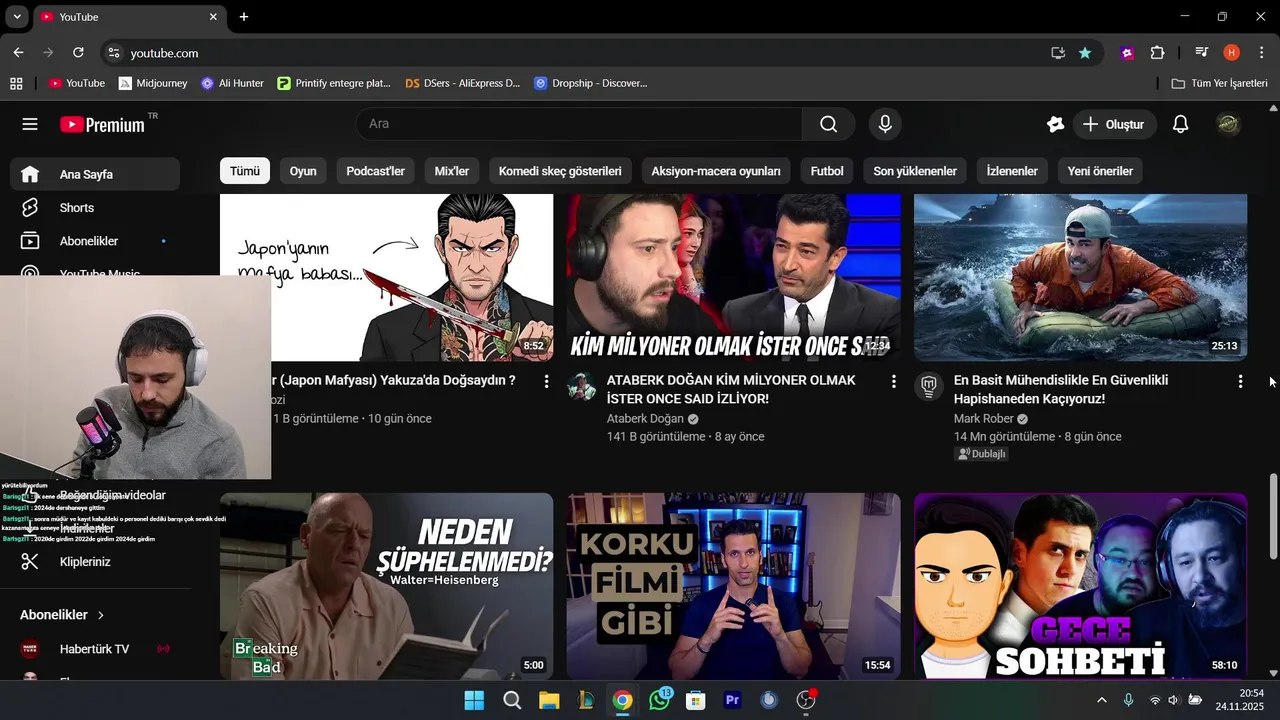The height and width of the screenshot is (720, 1280).
Task: Open the notifications bell
Action: [1180, 124]
